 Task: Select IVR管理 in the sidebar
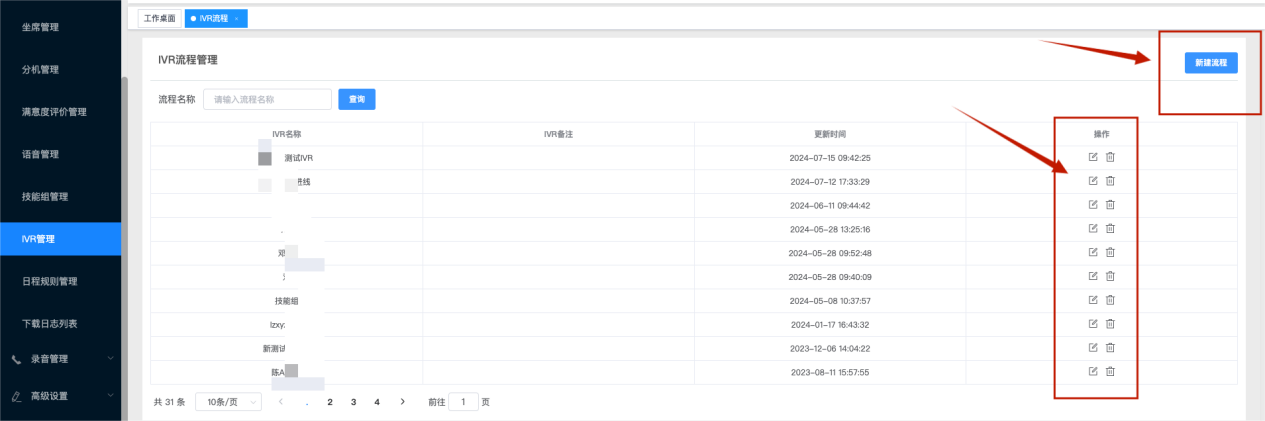click(x=60, y=238)
